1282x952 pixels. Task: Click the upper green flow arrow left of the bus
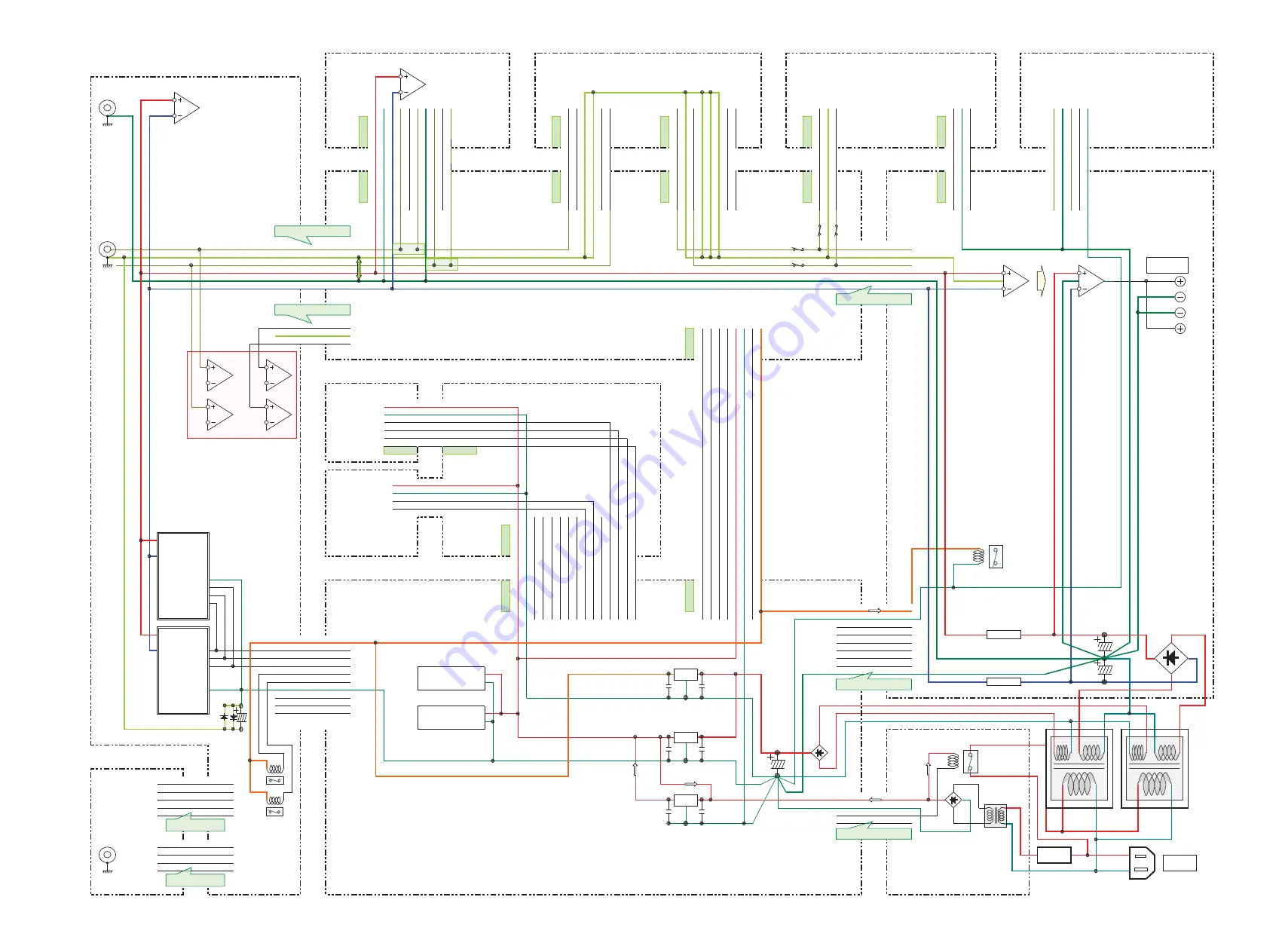point(312,234)
